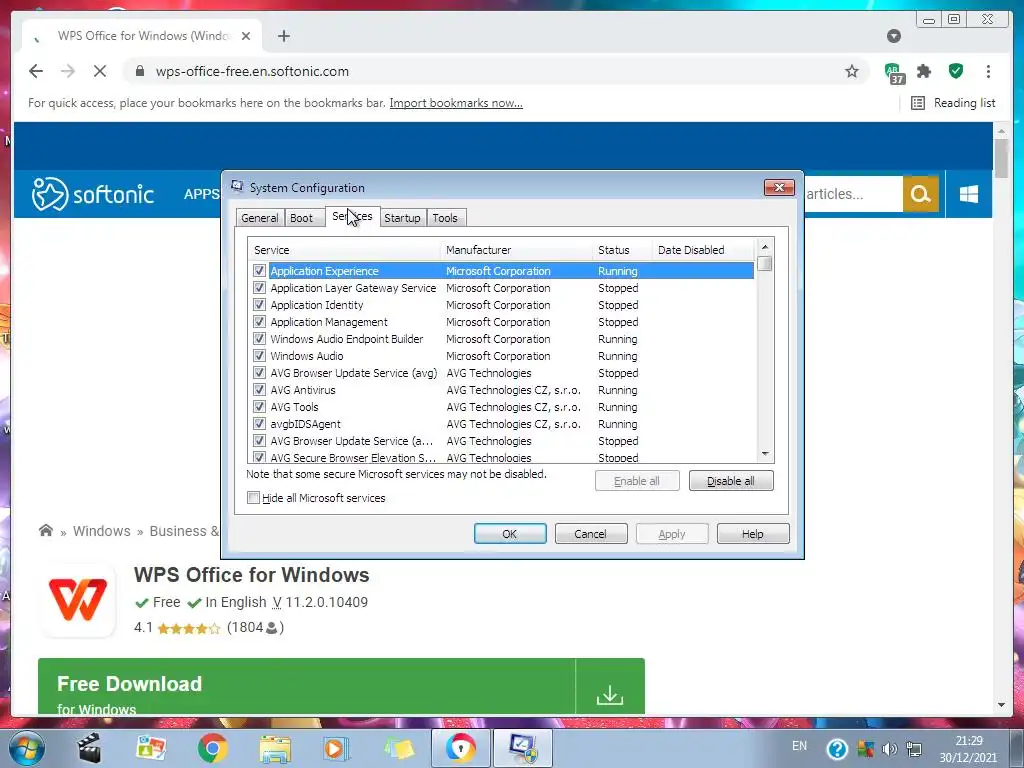
Task: Launch Google Chrome from the taskbar
Action: coord(212,748)
